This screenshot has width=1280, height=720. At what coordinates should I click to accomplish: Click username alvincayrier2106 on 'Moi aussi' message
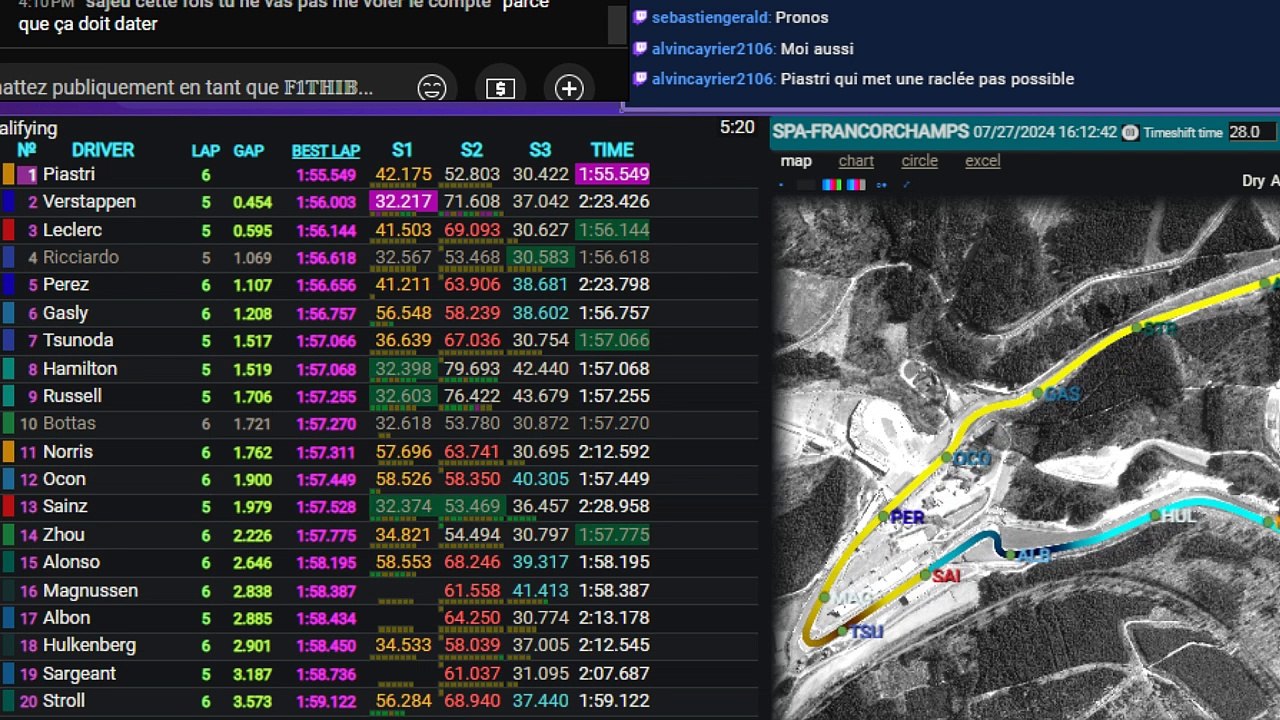pos(712,48)
